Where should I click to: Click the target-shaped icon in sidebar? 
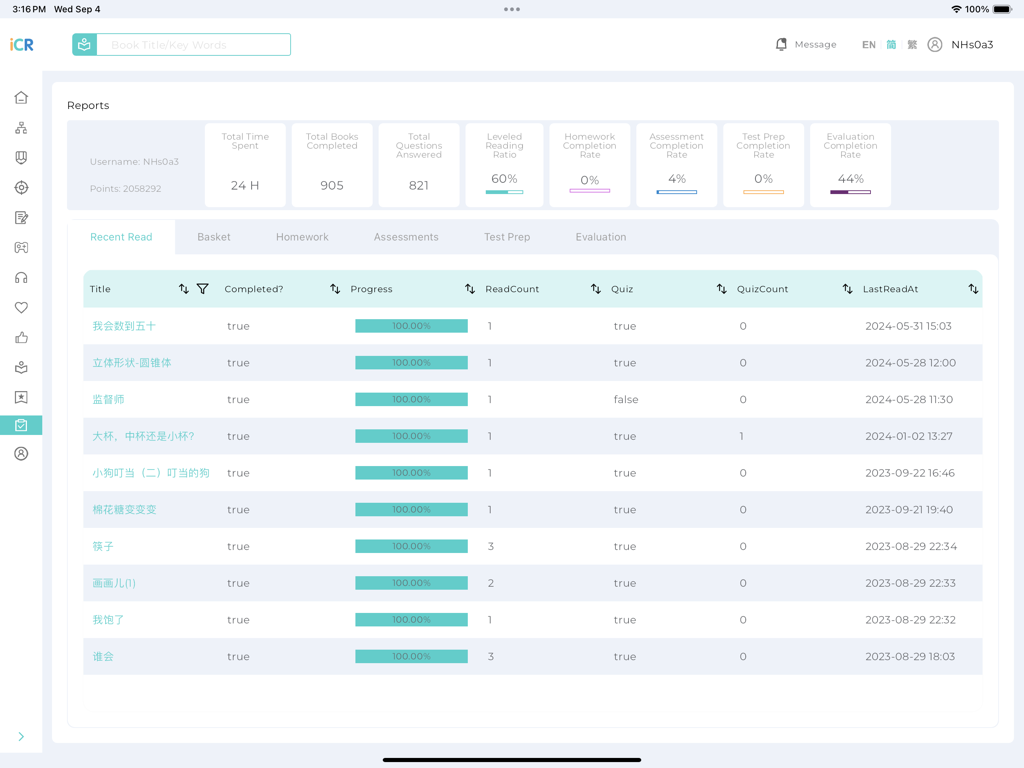click(21, 187)
